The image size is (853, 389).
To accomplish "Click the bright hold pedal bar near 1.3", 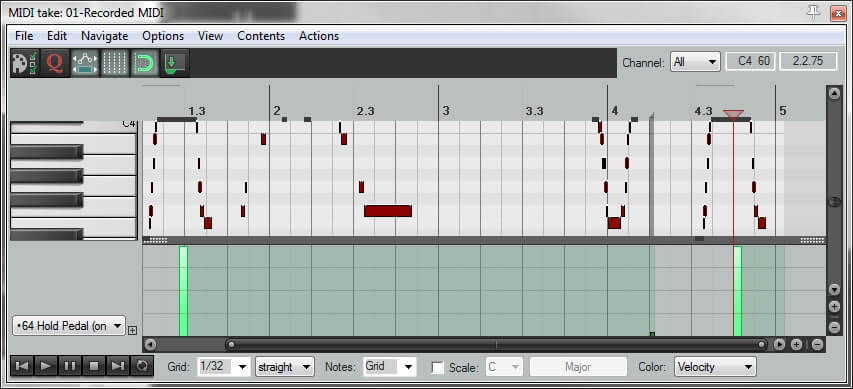I will point(183,291).
